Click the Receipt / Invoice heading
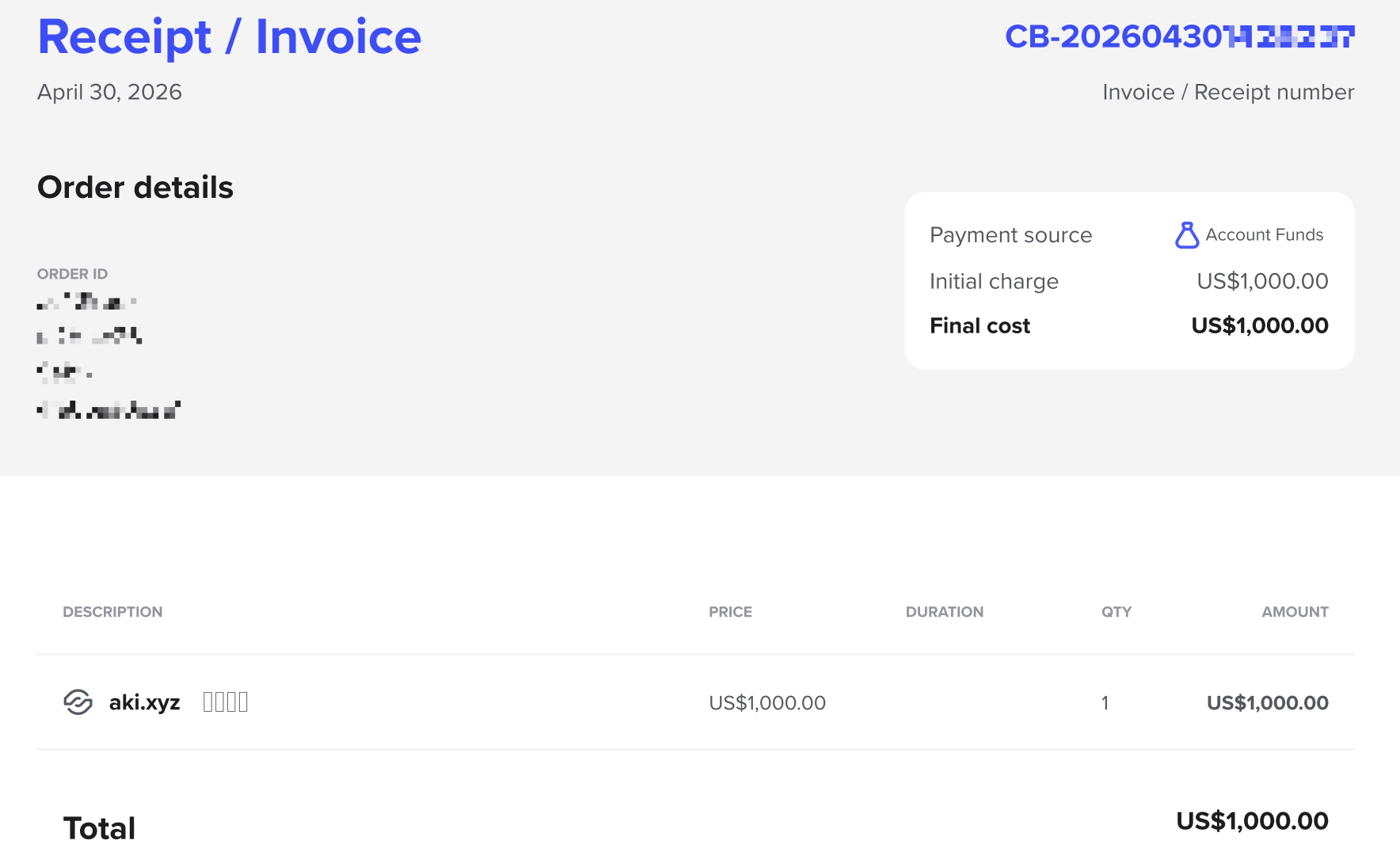 coord(230,36)
